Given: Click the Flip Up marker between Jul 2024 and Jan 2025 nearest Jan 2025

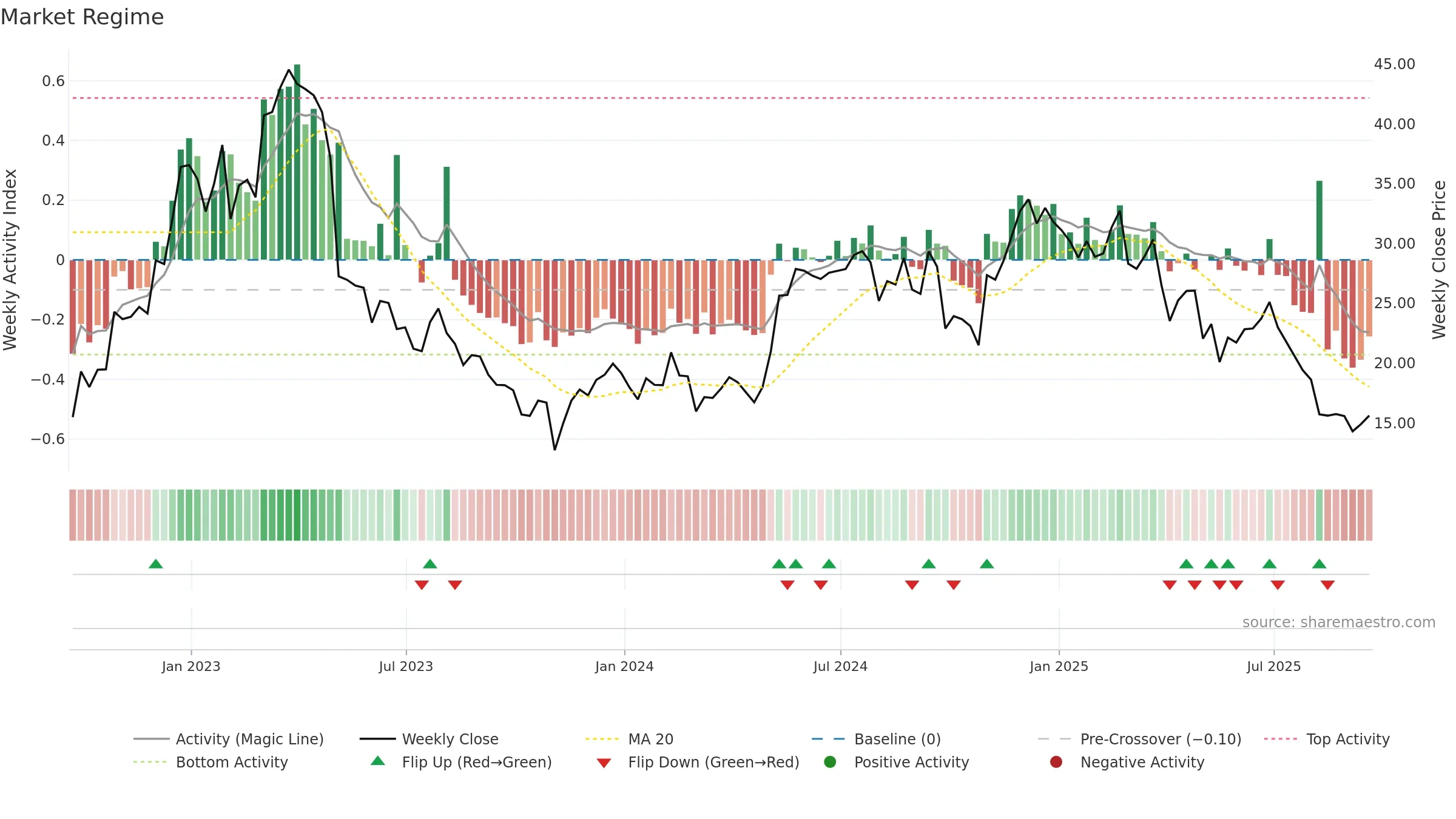Looking at the screenshot, I should tap(987, 564).
